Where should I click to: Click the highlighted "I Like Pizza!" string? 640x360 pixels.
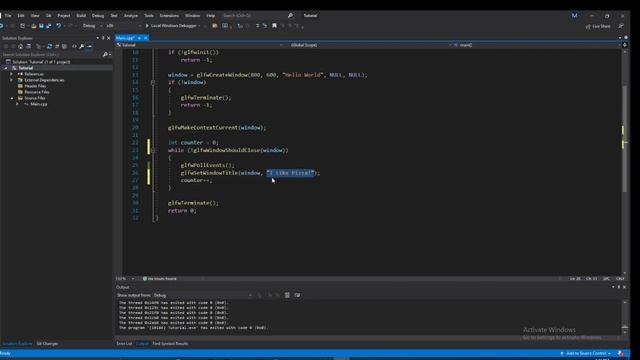(x=291, y=173)
